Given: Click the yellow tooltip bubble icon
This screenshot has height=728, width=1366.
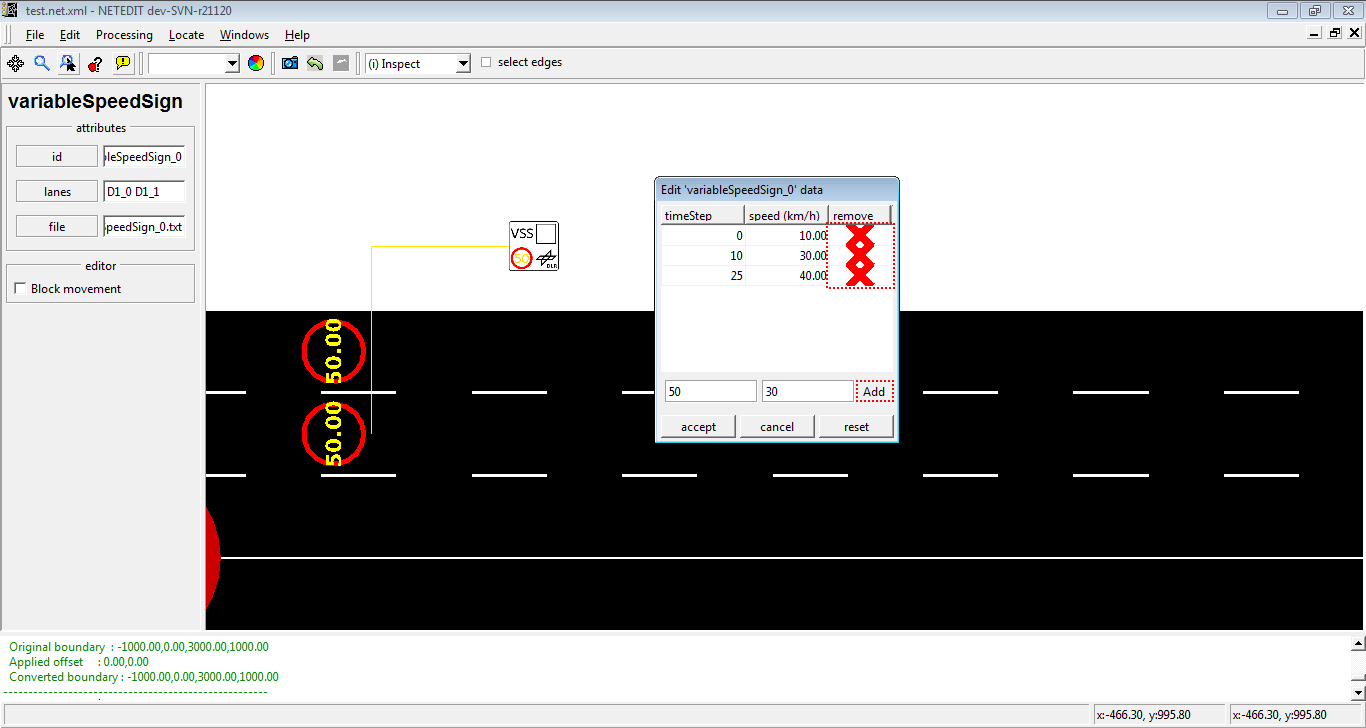Looking at the screenshot, I should pyautogui.click(x=122, y=63).
